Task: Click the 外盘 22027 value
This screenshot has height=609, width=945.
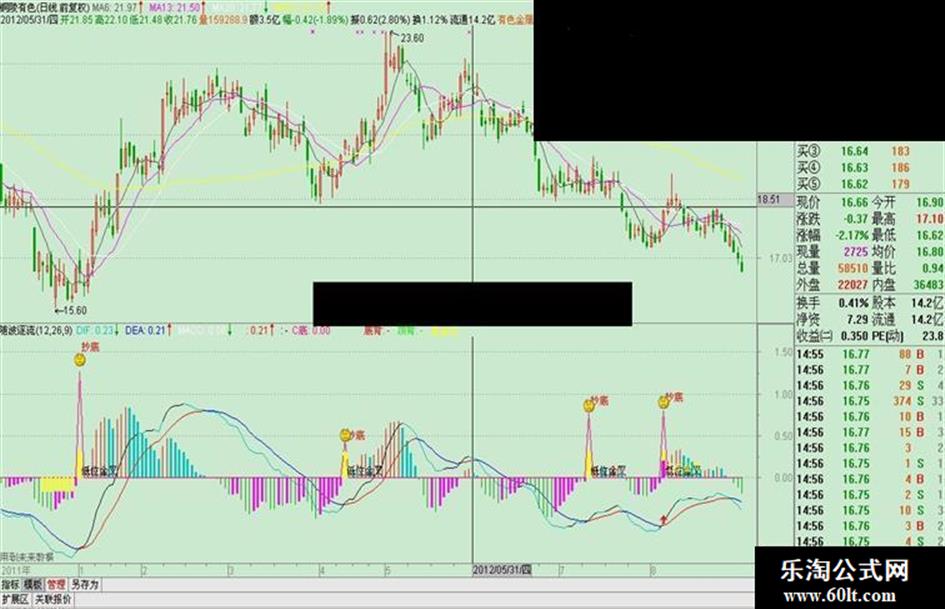Action: [853, 284]
